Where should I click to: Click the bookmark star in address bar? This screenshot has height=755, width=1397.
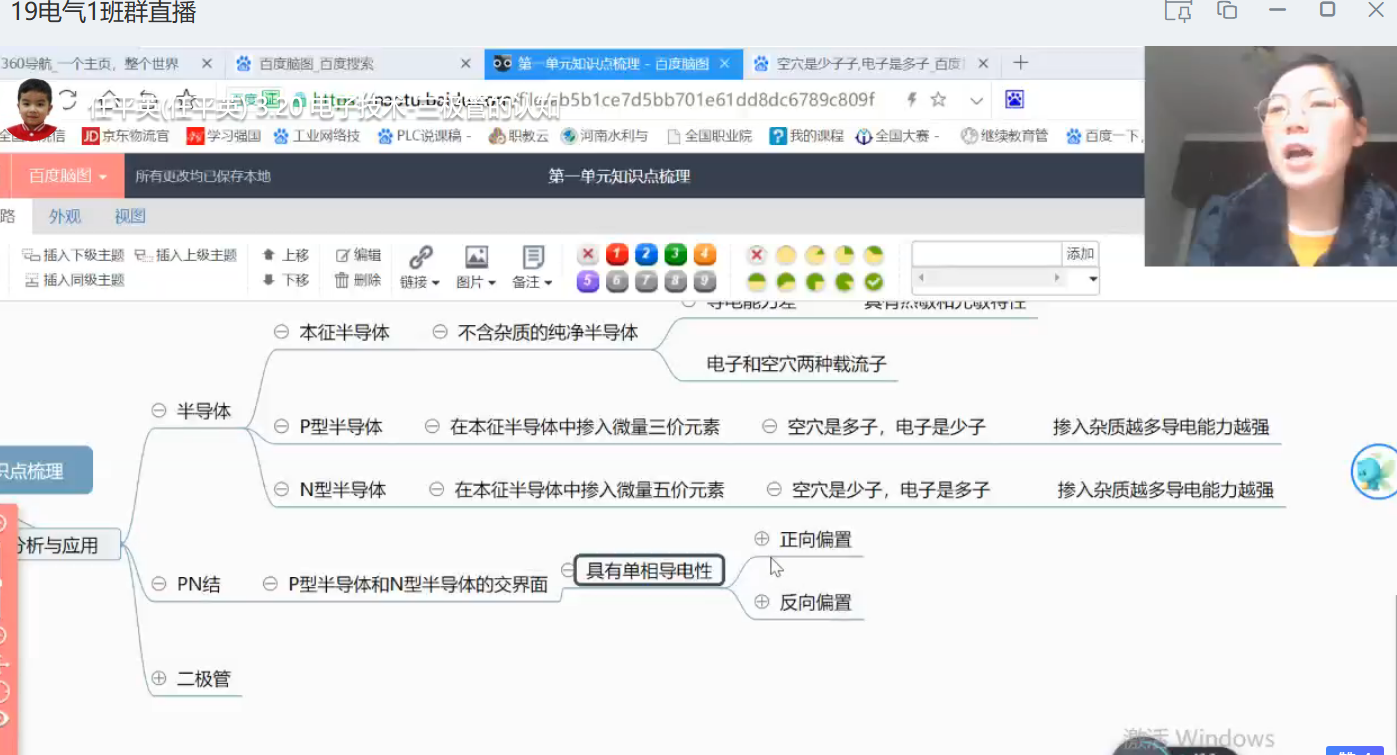(x=938, y=100)
